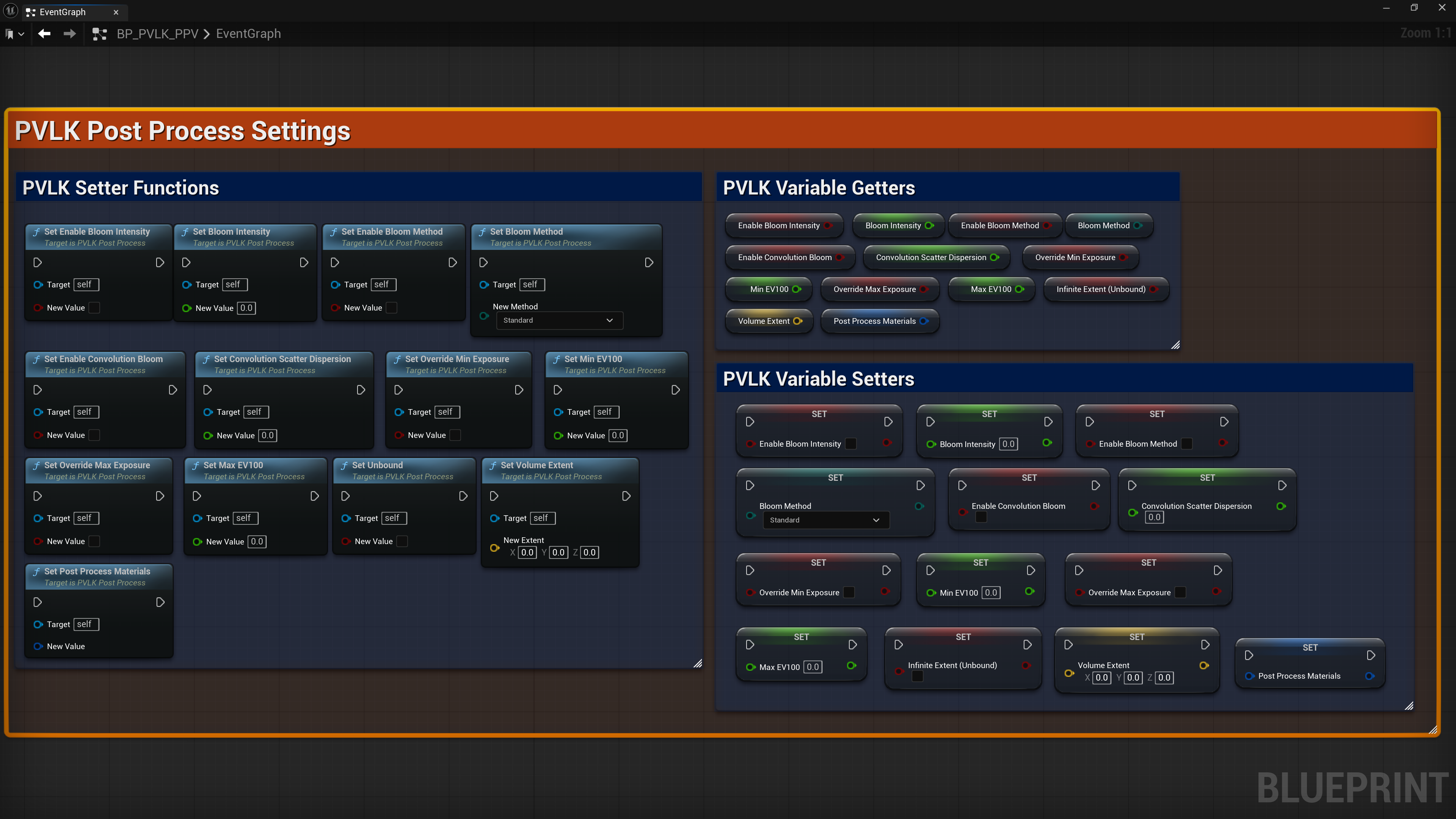Click output pin of Min EV100 getter
1456x819 pixels.
(x=796, y=289)
